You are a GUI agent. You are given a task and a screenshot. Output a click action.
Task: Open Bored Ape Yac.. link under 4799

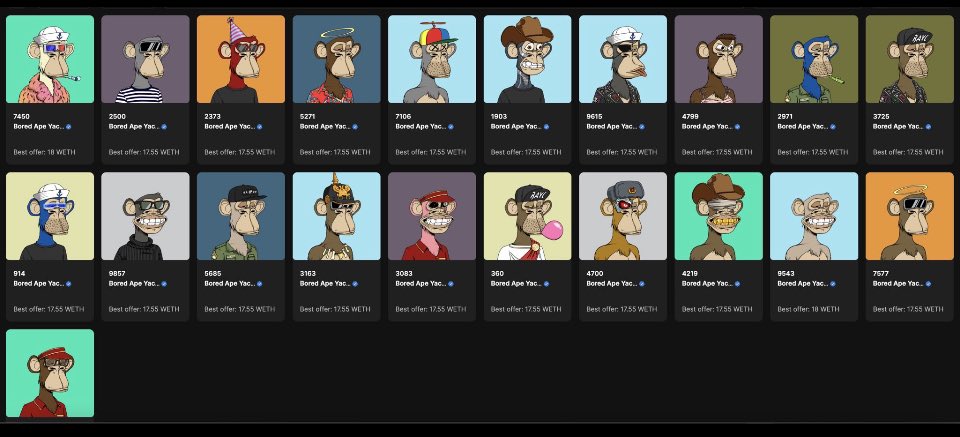coord(707,127)
